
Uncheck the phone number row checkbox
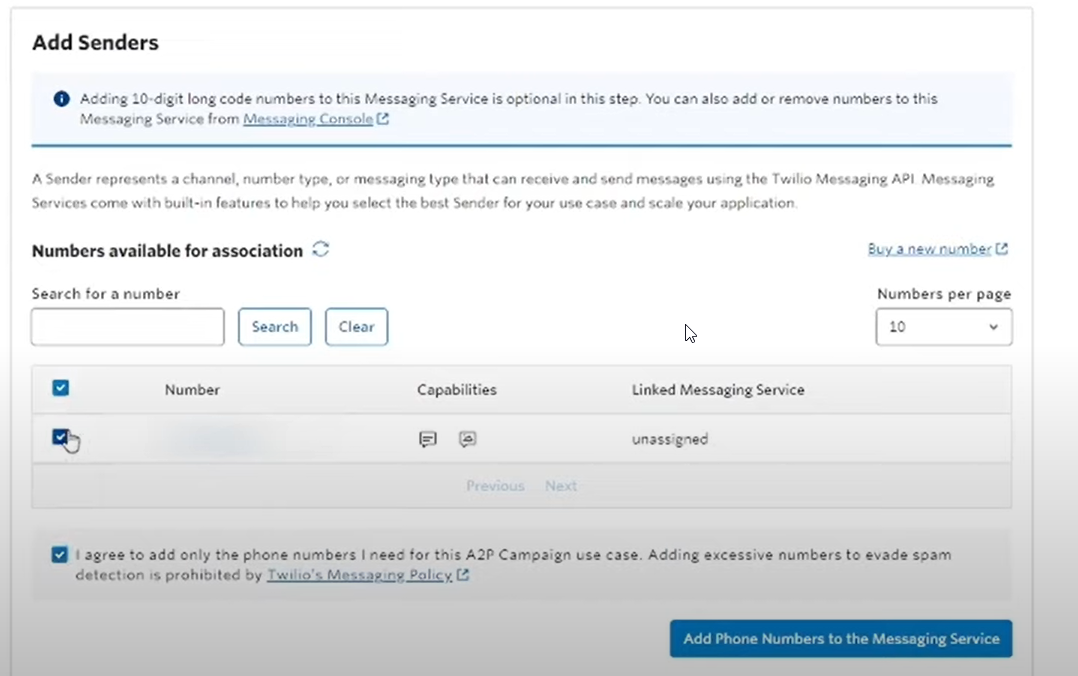pos(60,437)
